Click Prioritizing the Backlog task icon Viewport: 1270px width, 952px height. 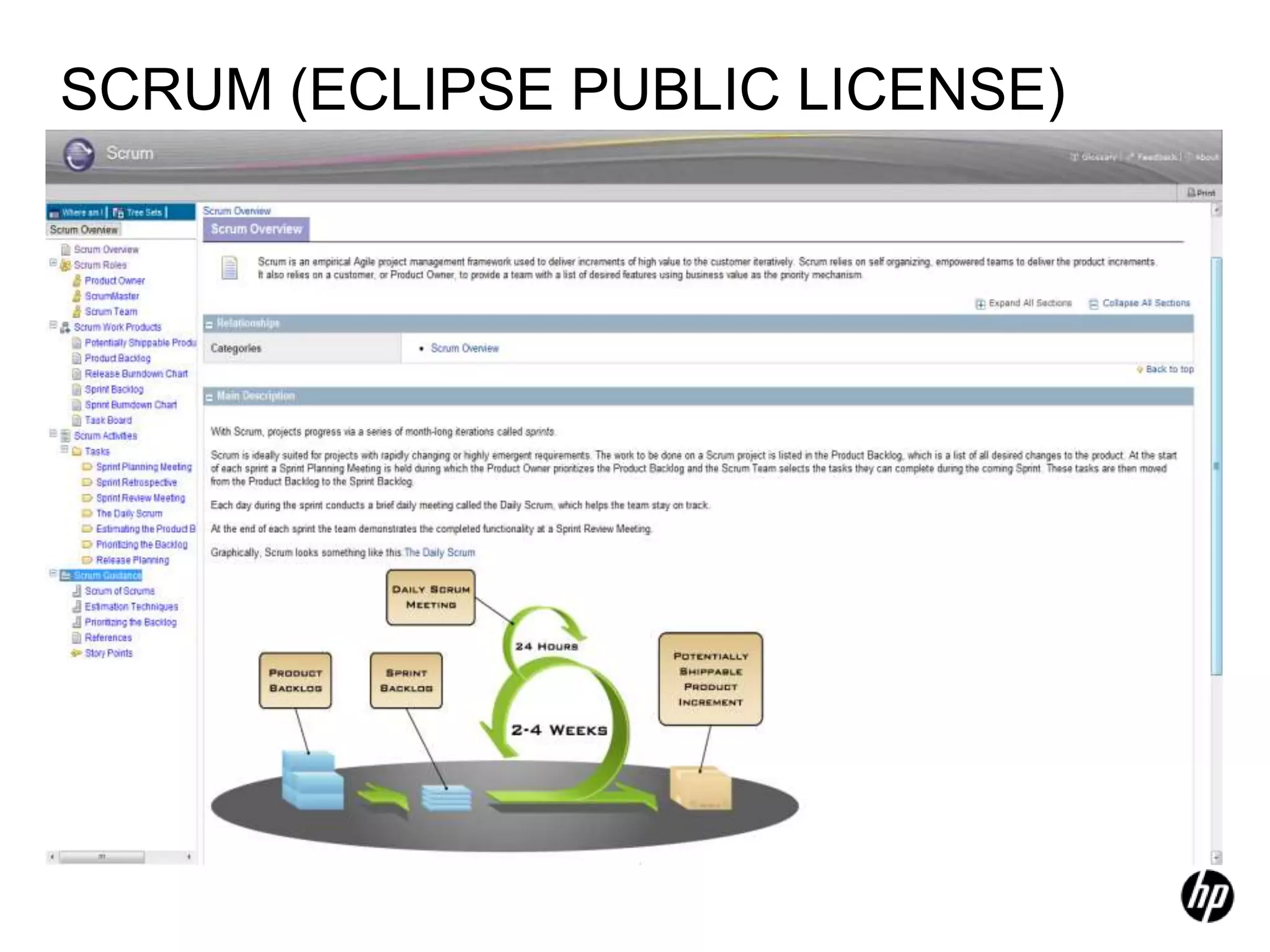(87, 544)
